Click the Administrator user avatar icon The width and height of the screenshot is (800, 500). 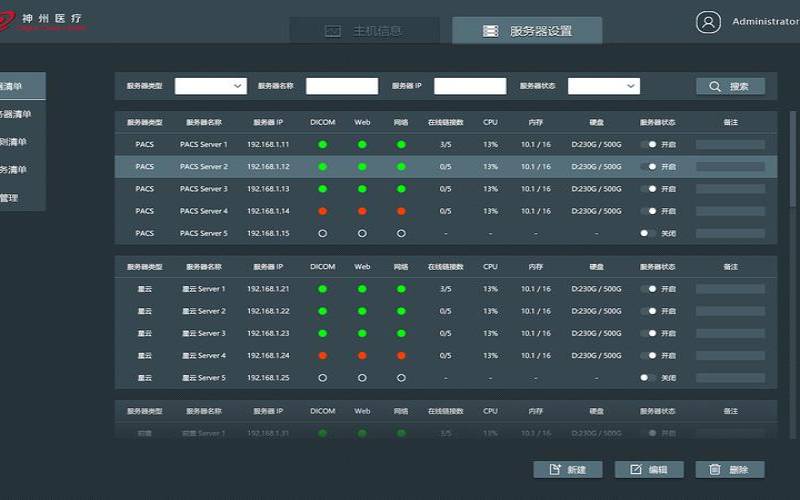(708, 22)
